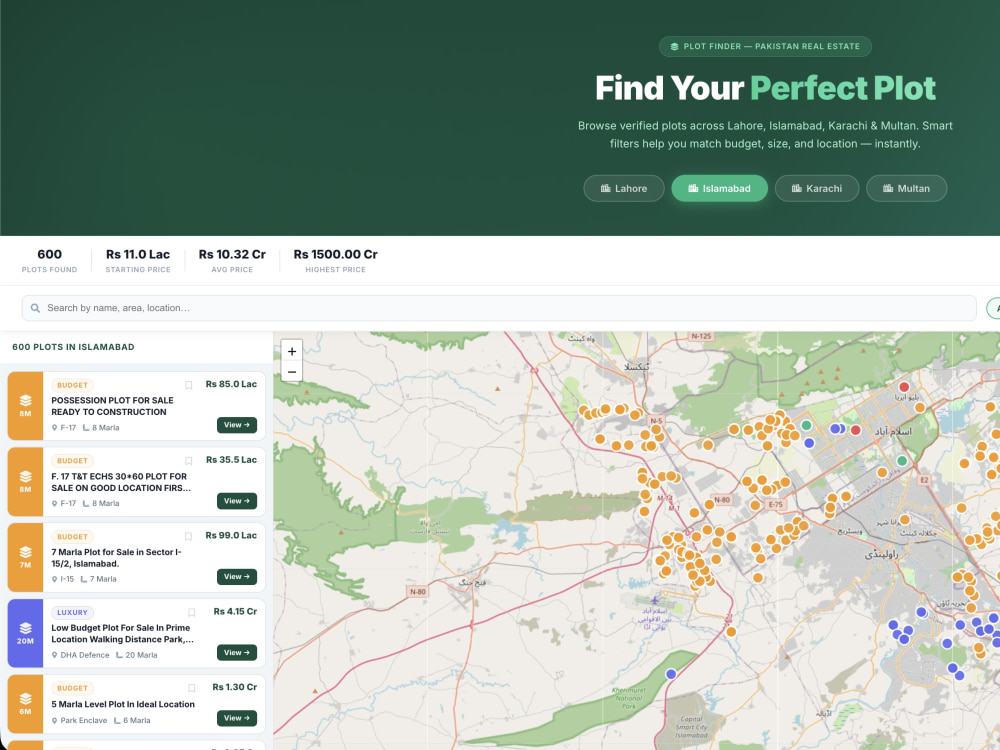Click the 600 PLOTS IN ISLAMABAD heading
1000x750 pixels.
73,347
